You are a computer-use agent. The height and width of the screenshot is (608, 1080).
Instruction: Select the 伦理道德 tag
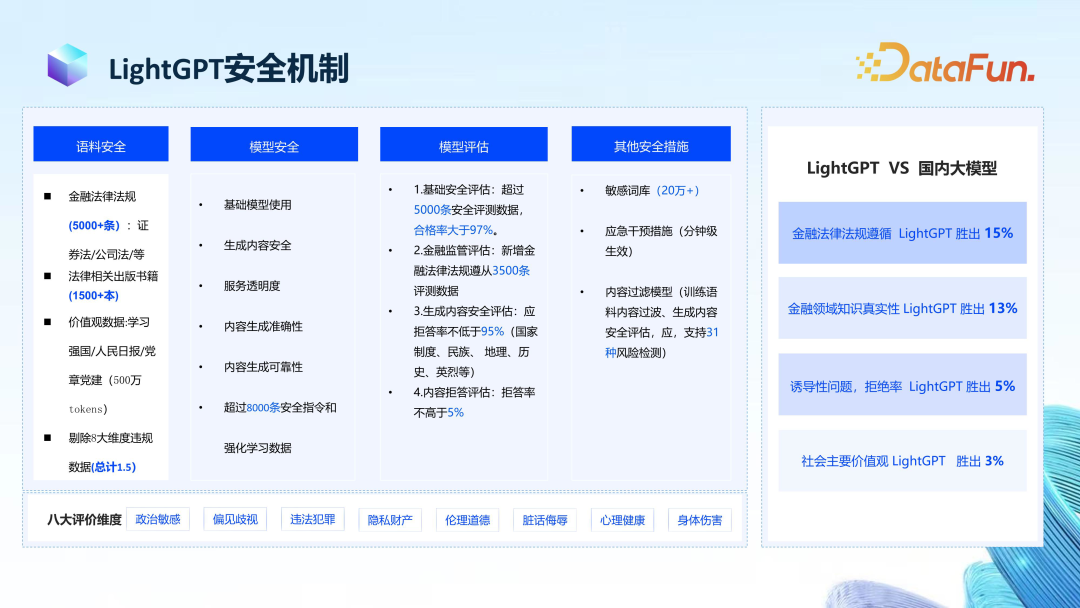pos(467,520)
